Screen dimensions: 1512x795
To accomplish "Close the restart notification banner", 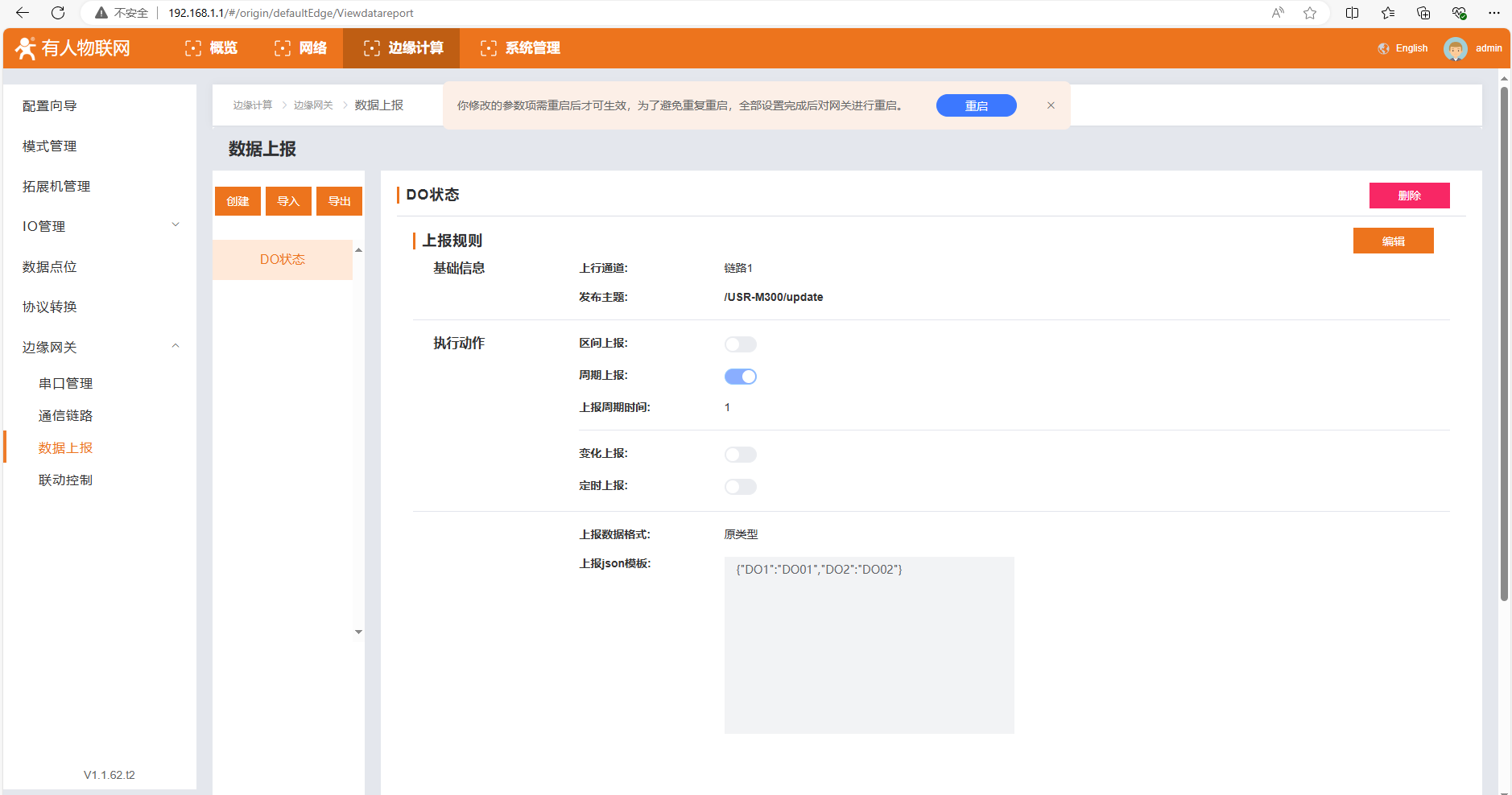I will (x=1051, y=105).
